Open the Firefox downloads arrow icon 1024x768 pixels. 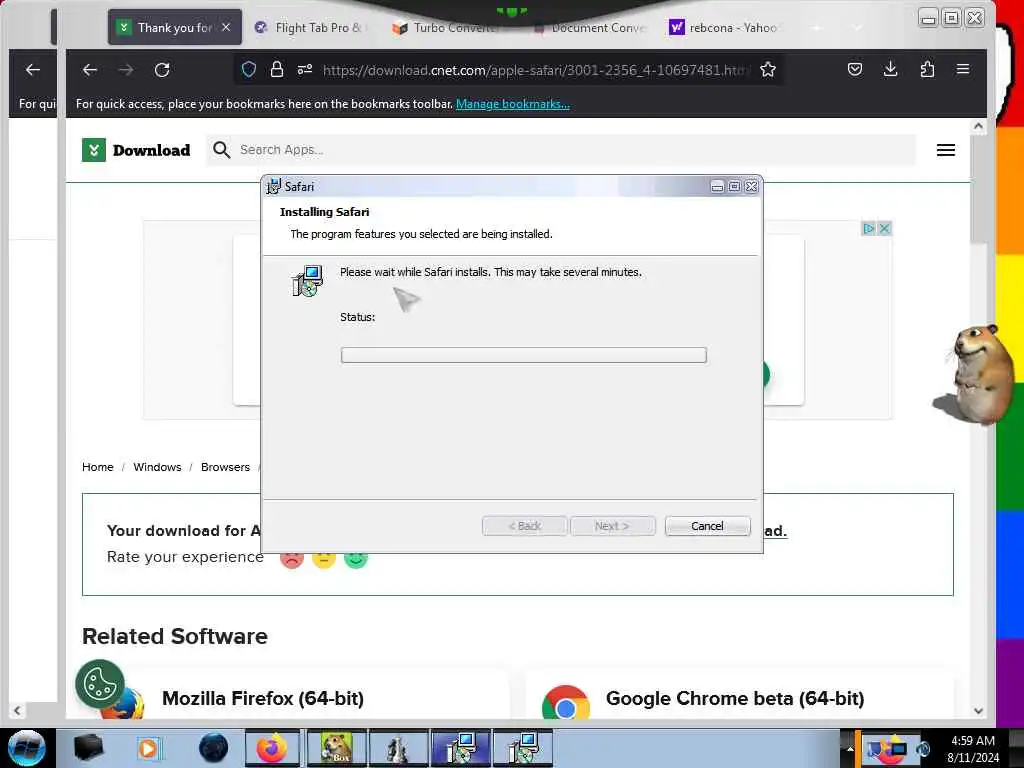point(890,69)
